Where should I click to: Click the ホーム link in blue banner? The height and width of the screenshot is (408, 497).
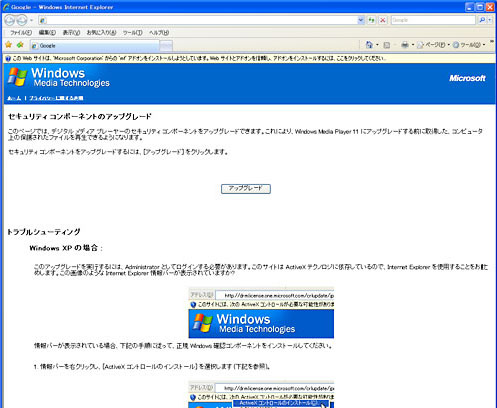pos(14,98)
